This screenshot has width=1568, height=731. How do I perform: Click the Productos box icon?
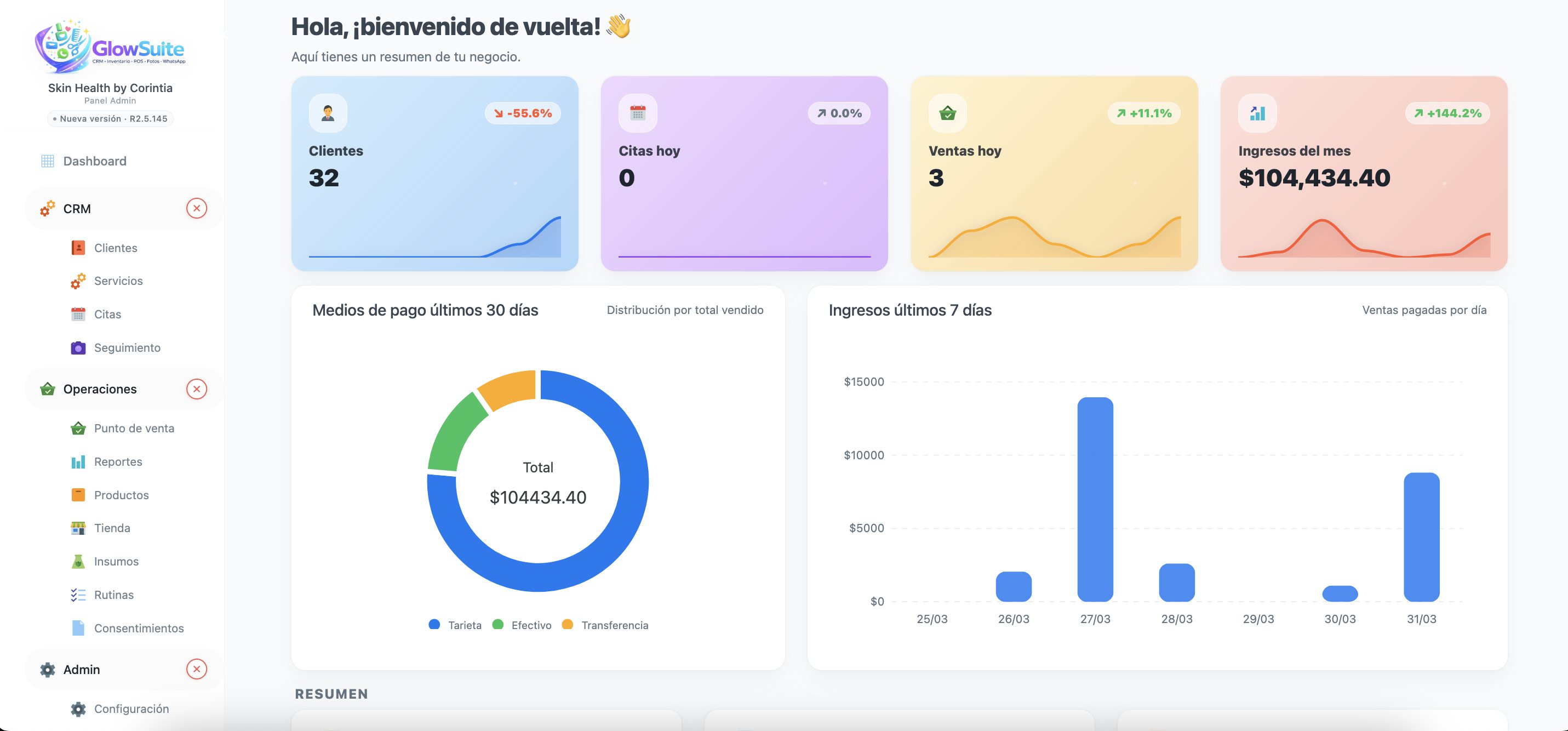coord(78,495)
